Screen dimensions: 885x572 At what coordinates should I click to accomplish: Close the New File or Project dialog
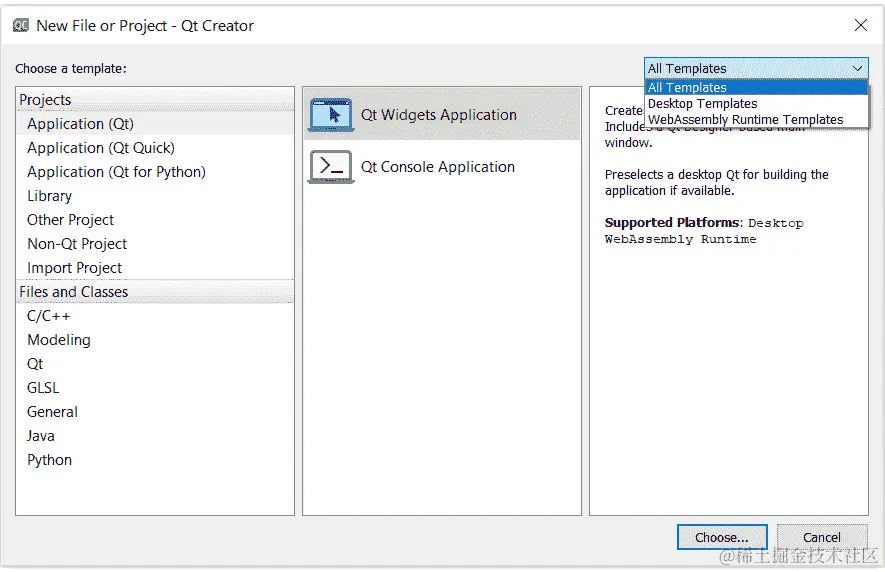point(860,25)
